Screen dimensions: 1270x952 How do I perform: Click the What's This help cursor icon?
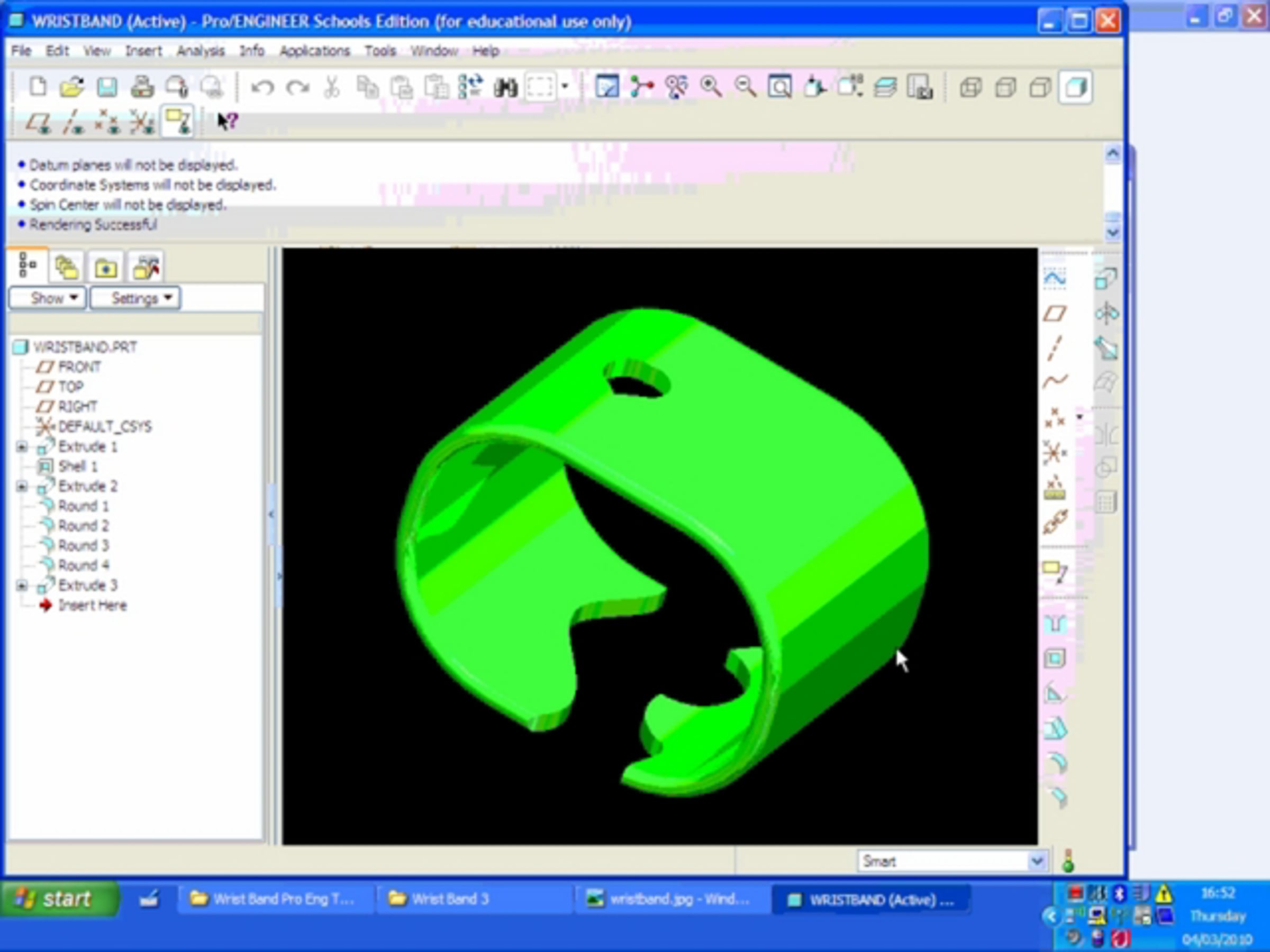228,121
